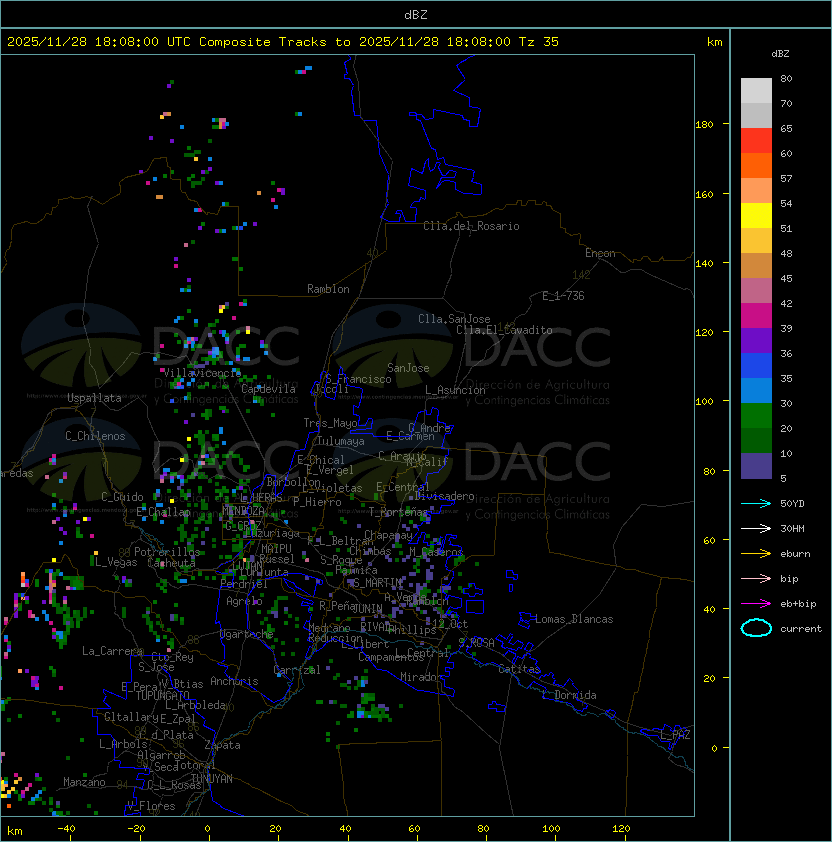Click the 'L_Dormida' map label
This screenshot has width=832, height=842.
point(569,695)
